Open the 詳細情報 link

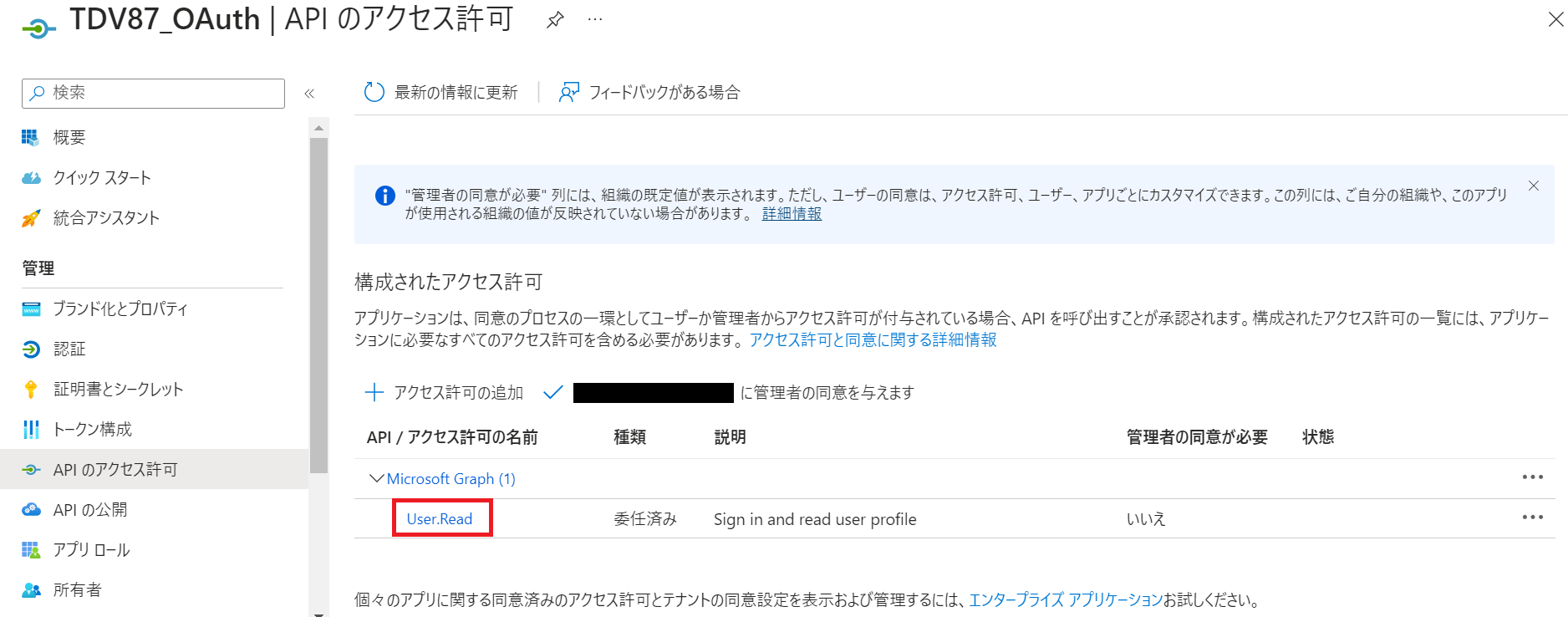pyautogui.click(x=792, y=214)
